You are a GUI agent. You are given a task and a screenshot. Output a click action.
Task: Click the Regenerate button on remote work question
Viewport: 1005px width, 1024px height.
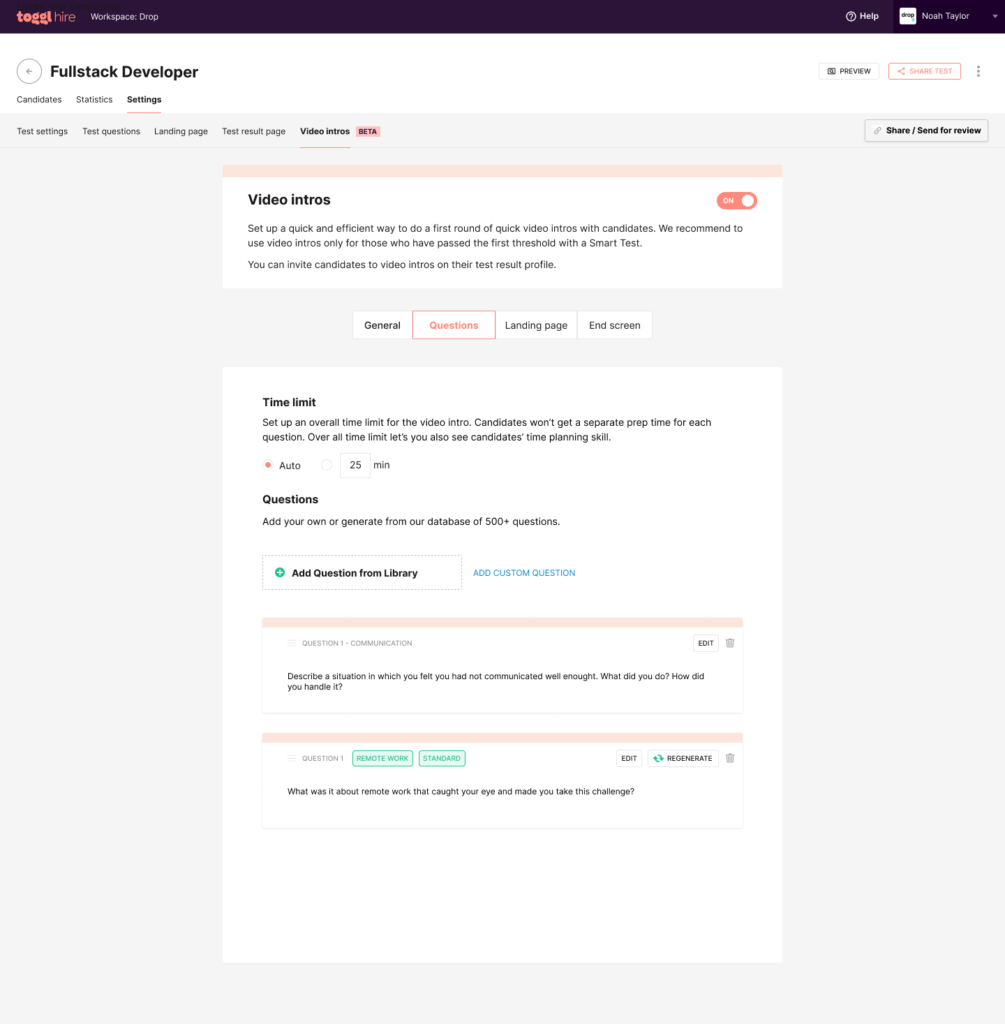(683, 758)
